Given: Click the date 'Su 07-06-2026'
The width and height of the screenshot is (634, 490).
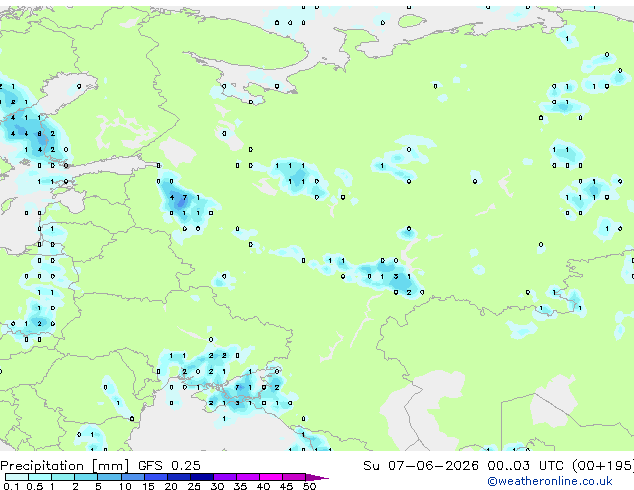Looking at the screenshot, I should [421, 466].
